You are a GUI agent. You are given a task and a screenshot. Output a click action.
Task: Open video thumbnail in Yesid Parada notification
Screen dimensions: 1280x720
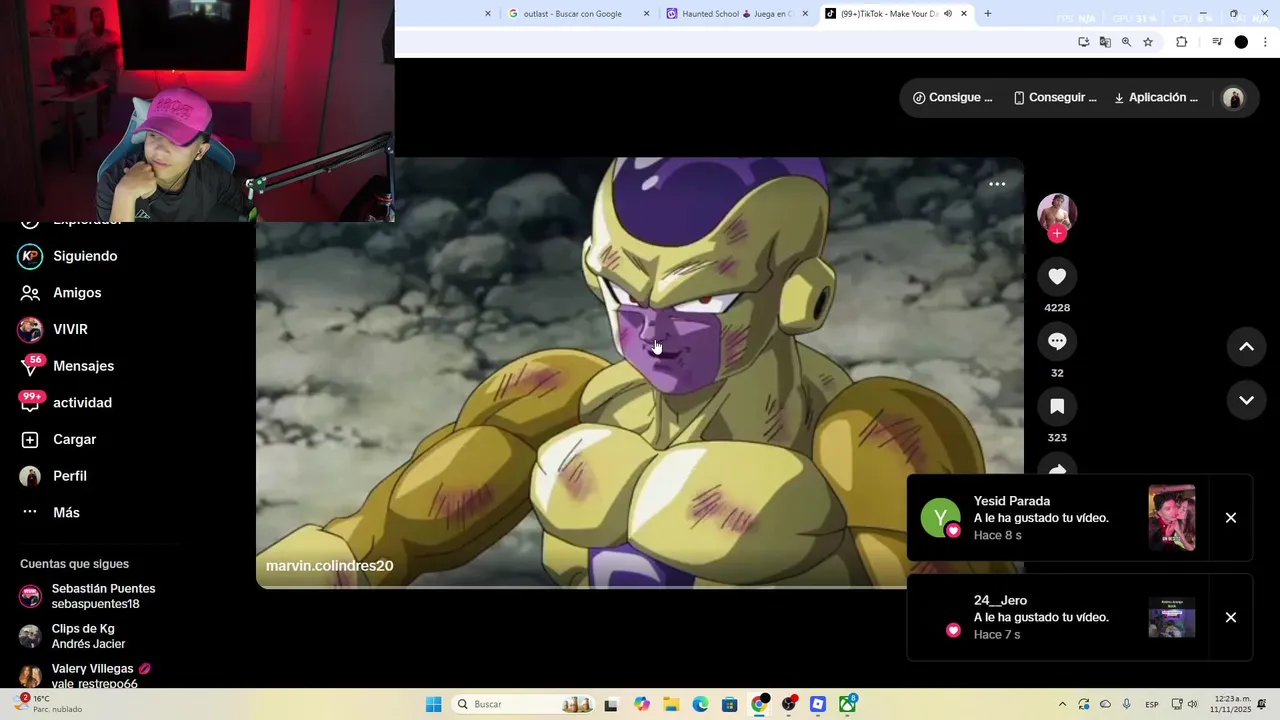(1172, 518)
